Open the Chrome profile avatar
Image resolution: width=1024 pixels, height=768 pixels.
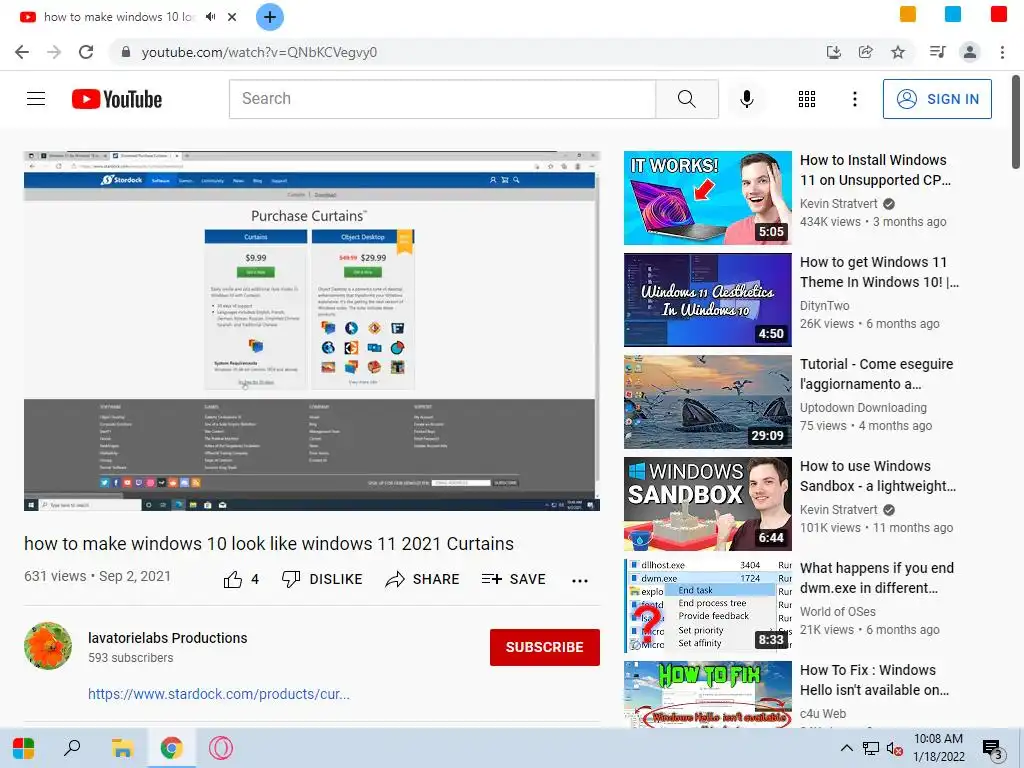pos(970,52)
